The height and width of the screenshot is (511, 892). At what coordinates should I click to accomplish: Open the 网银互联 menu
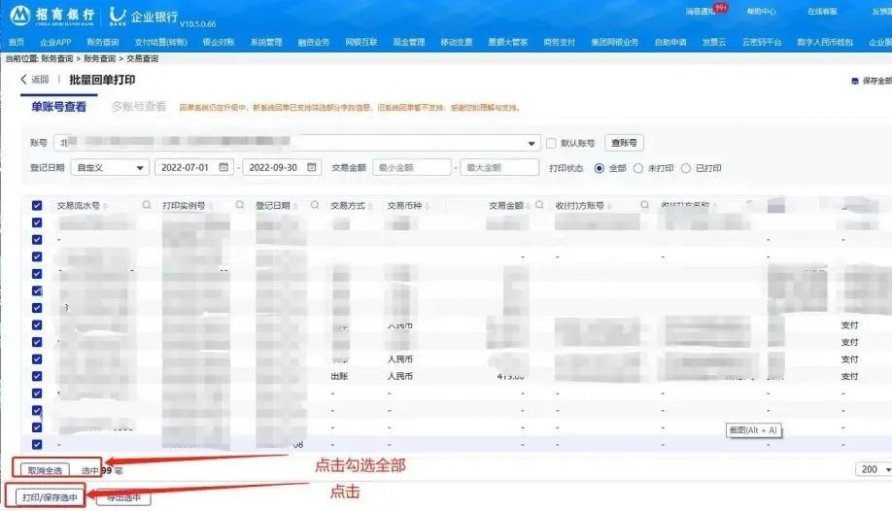click(361, 42)
